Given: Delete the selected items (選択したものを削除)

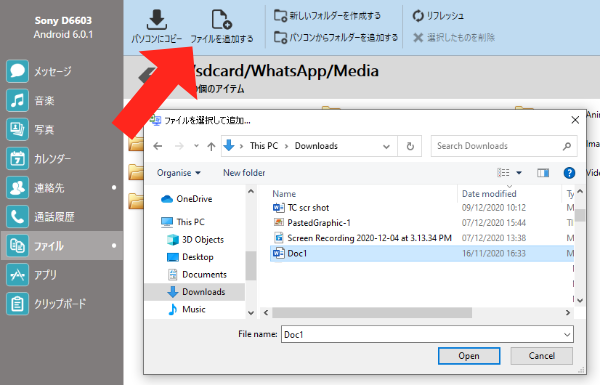Looking at the screenshot, I should pyautogui.click(x=454, y=38).
